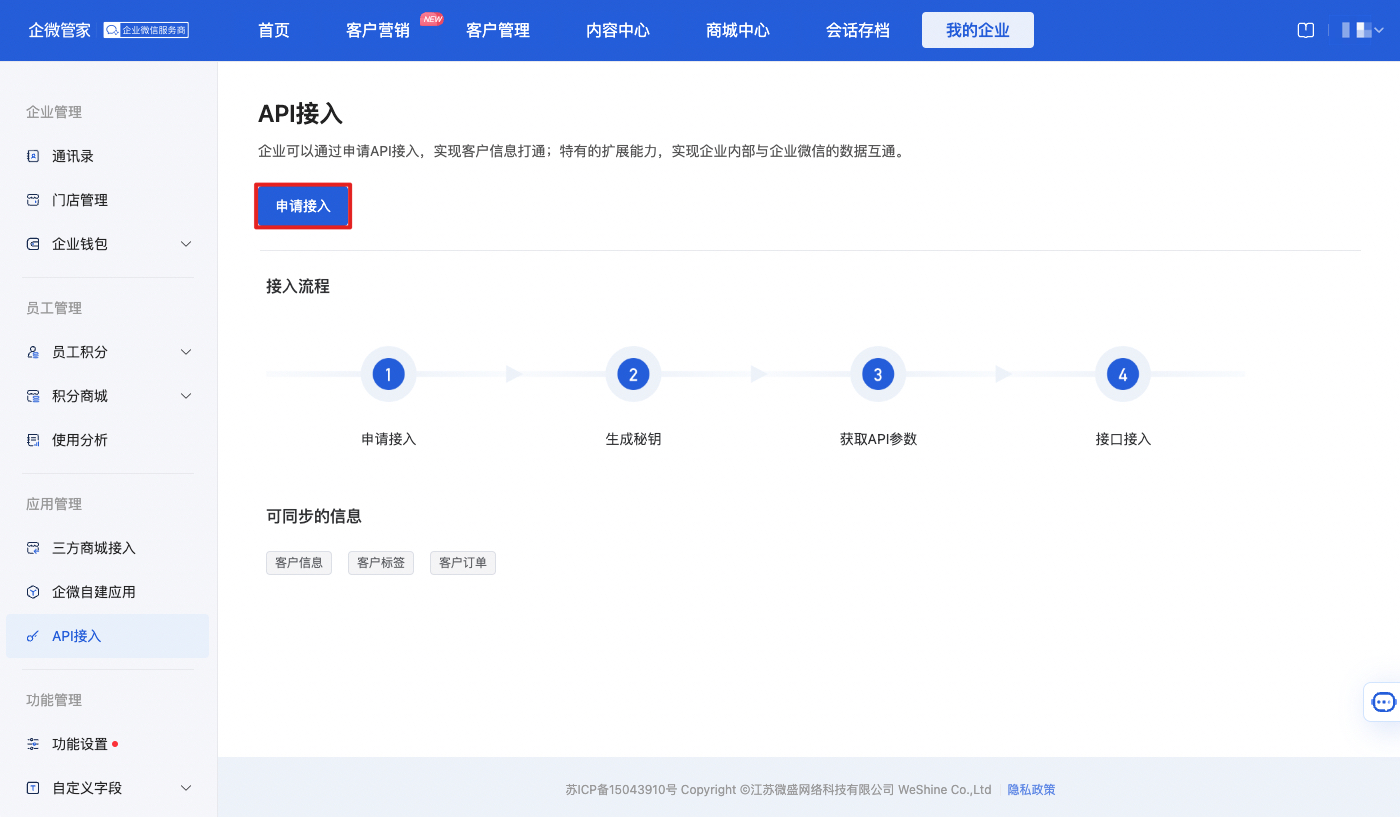
Task: Open the 会话存档 menu item
Action: (x=858, y=30)
